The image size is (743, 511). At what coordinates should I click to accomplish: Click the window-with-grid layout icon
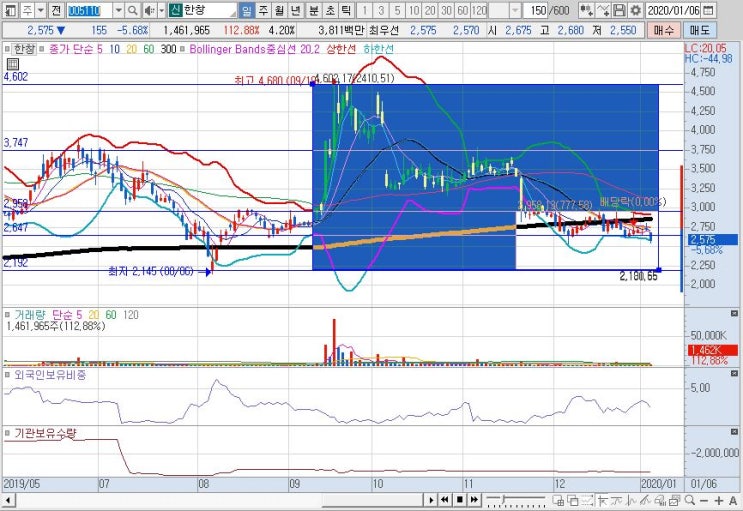pos(558,500)
